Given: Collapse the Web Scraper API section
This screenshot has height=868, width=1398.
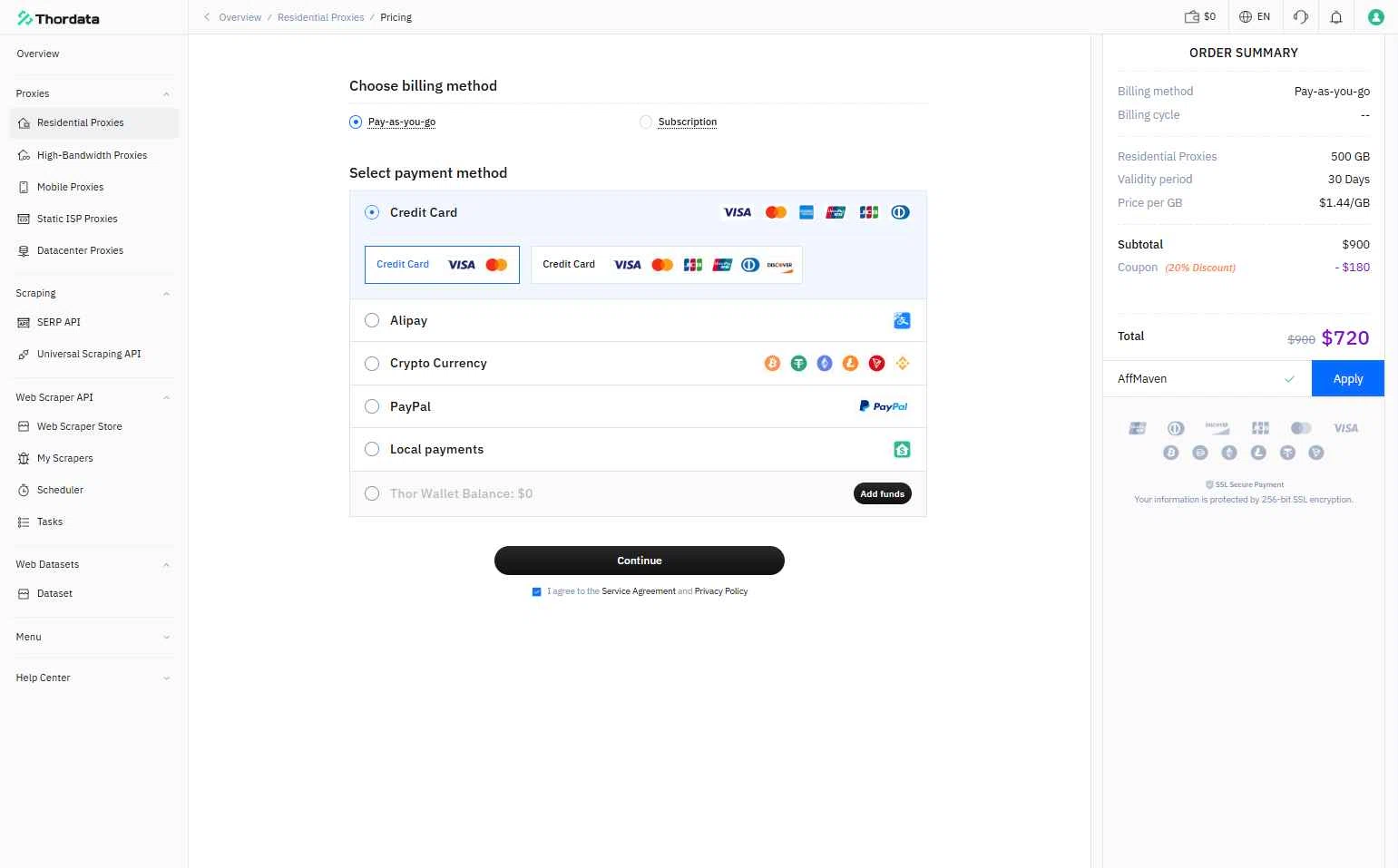Looking at the screenshot, I should pyautogui.click(x=166, y=398).
